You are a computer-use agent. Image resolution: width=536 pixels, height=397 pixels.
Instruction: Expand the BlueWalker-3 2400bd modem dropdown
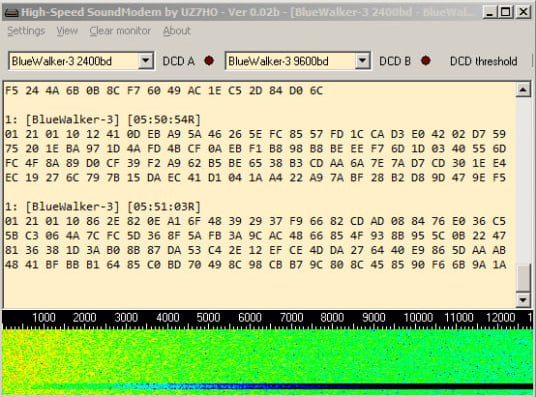click(x=146, y=61)
